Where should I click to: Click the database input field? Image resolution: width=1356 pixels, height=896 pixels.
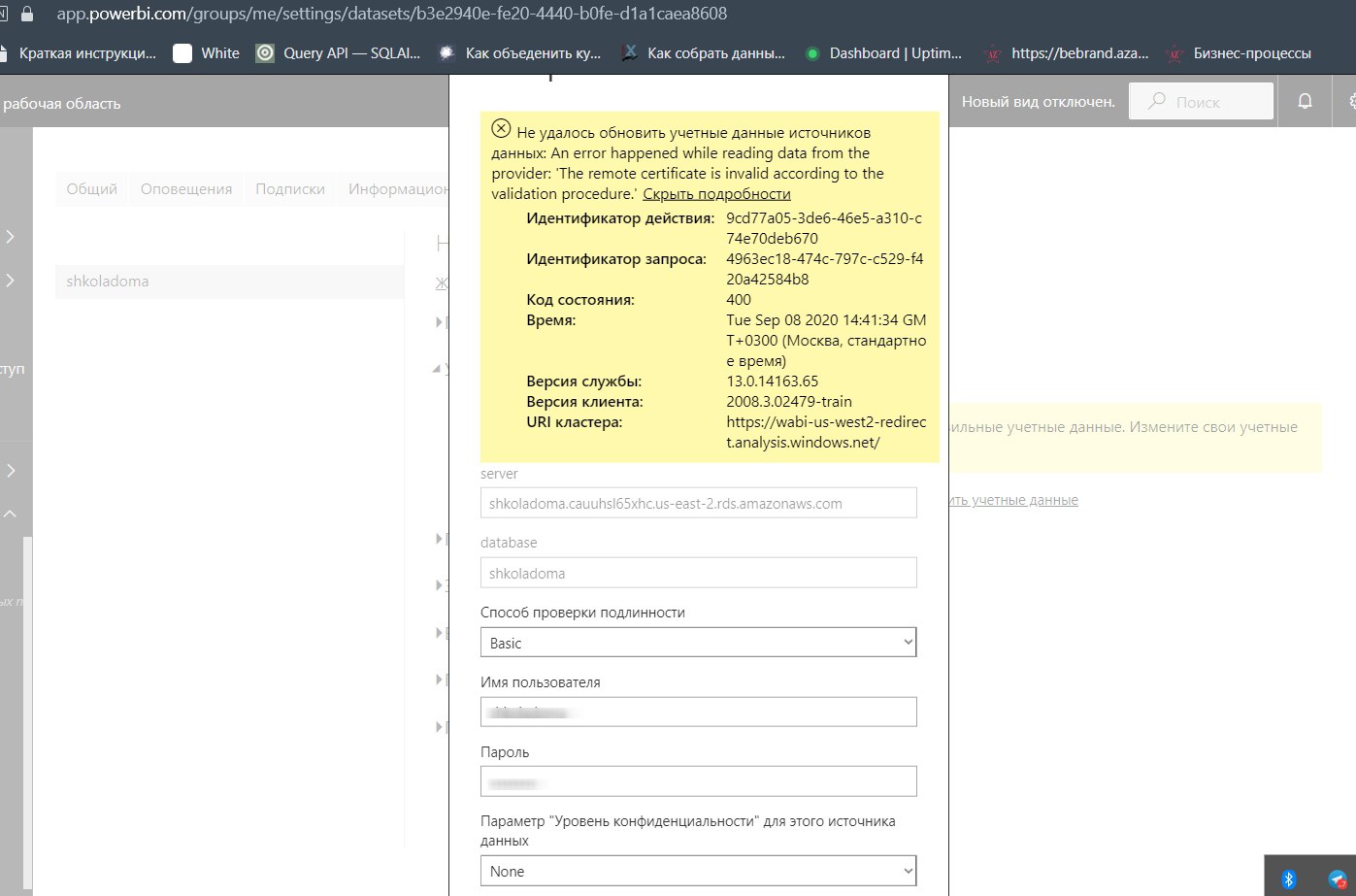coord(699,573)
